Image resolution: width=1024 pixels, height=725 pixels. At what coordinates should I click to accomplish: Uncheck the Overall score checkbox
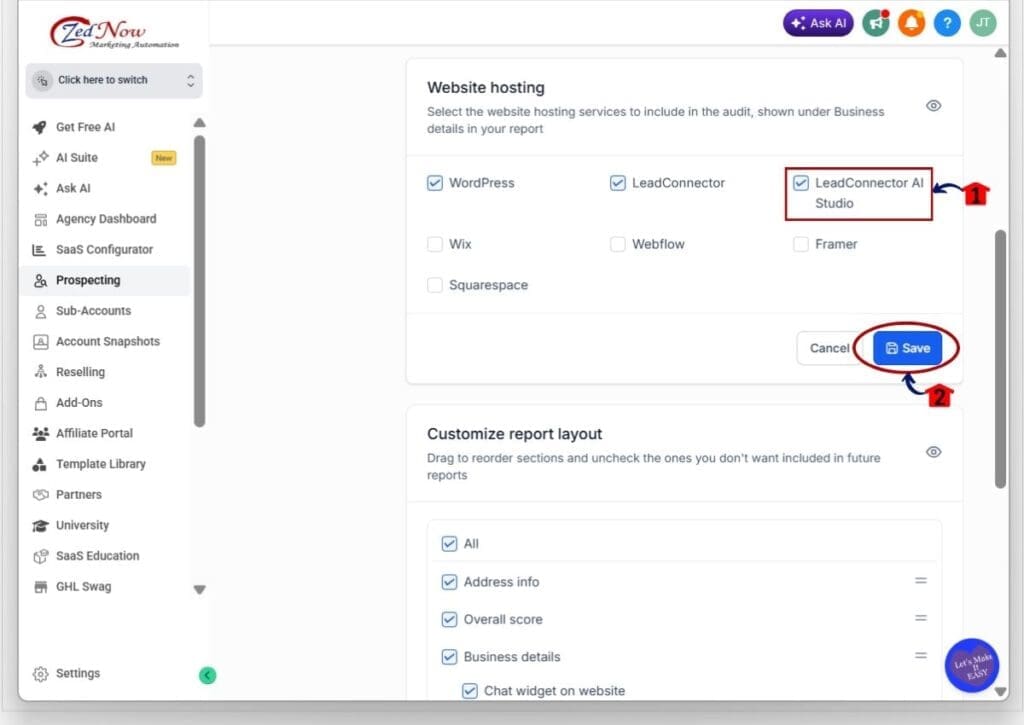449,620
